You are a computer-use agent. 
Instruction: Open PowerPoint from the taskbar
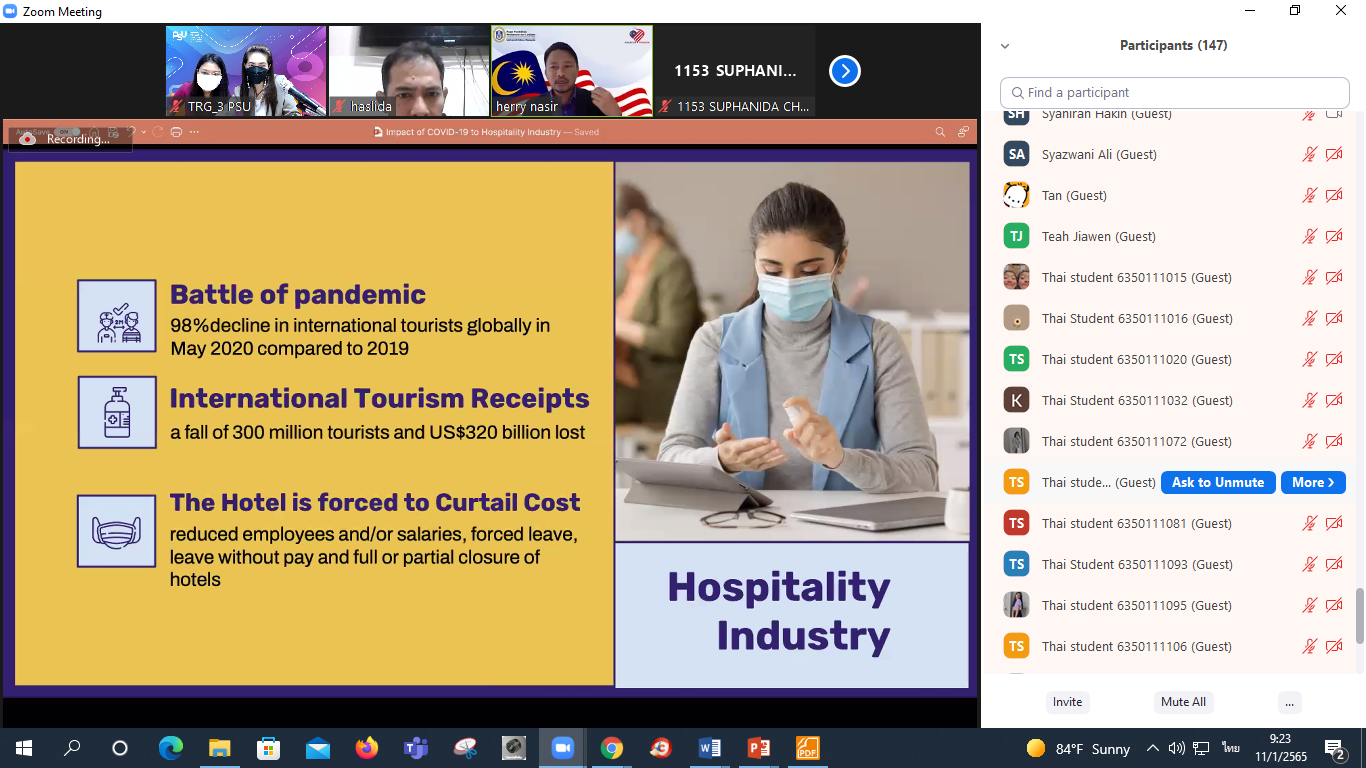coord(759,748)
